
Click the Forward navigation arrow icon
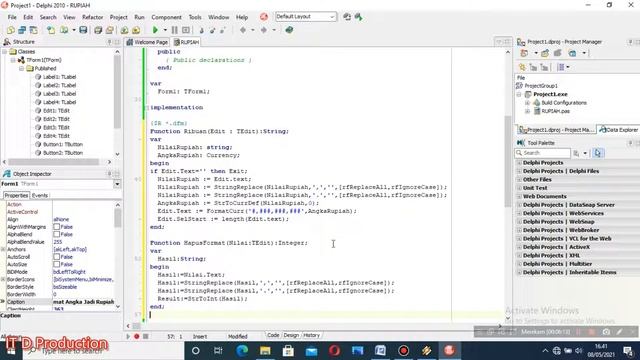264,30
